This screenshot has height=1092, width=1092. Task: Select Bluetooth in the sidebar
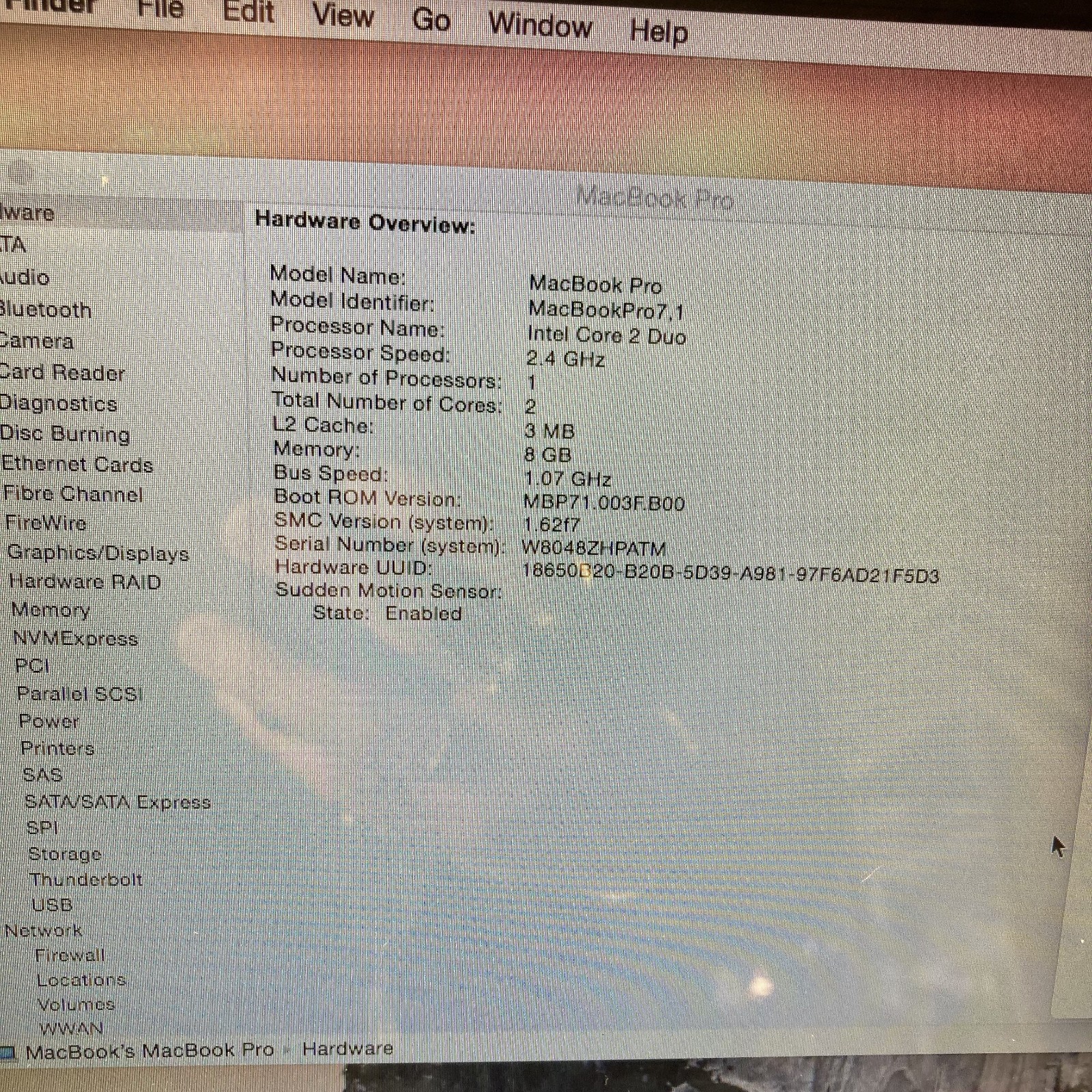45,310
